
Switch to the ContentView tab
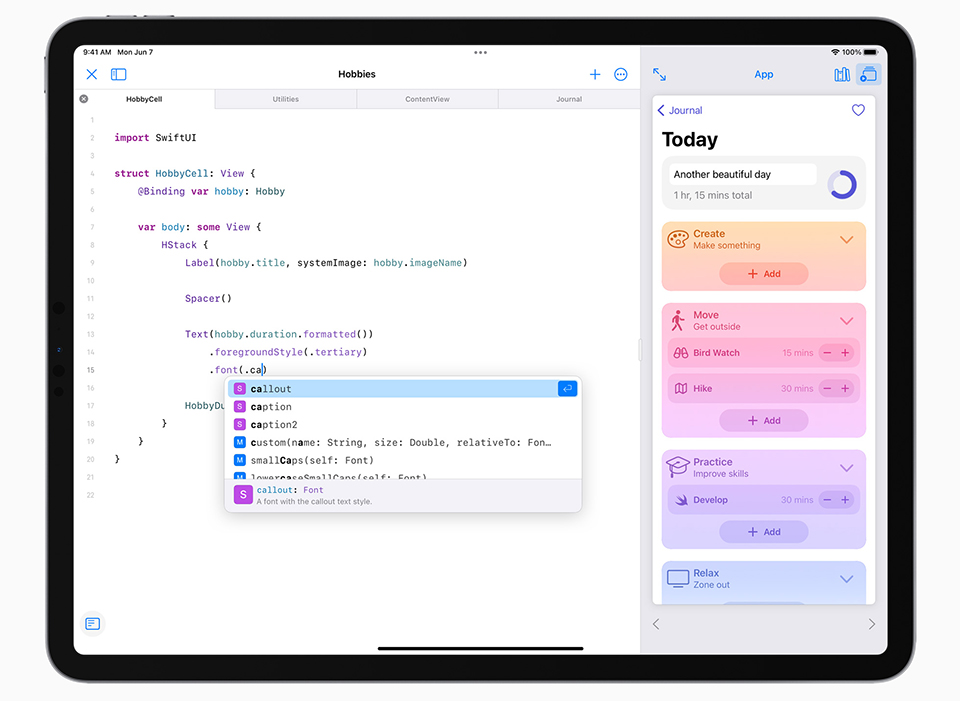point(427,99)
